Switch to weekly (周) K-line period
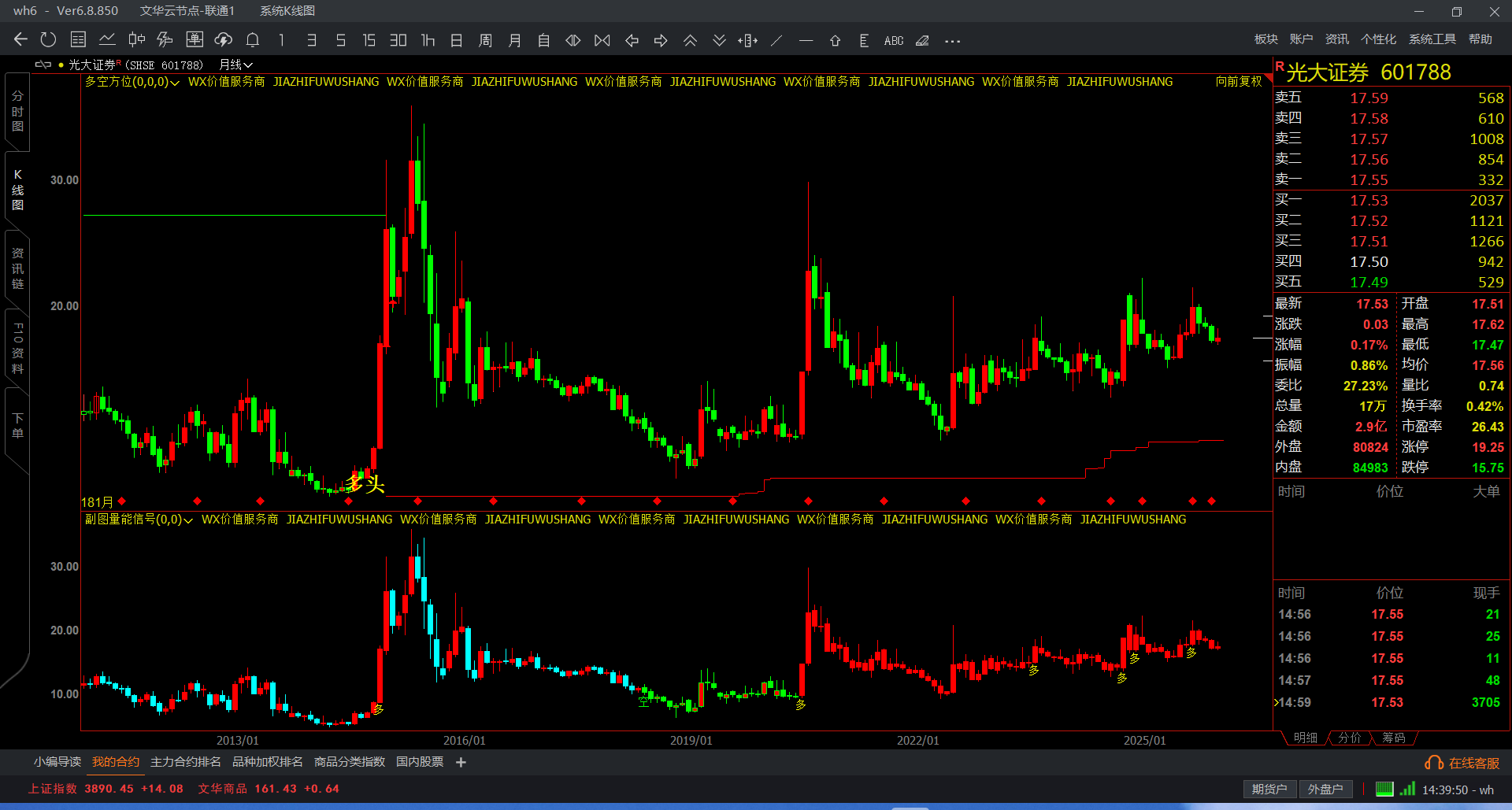This screenshot has width=1512, height=810. point(485,39)
